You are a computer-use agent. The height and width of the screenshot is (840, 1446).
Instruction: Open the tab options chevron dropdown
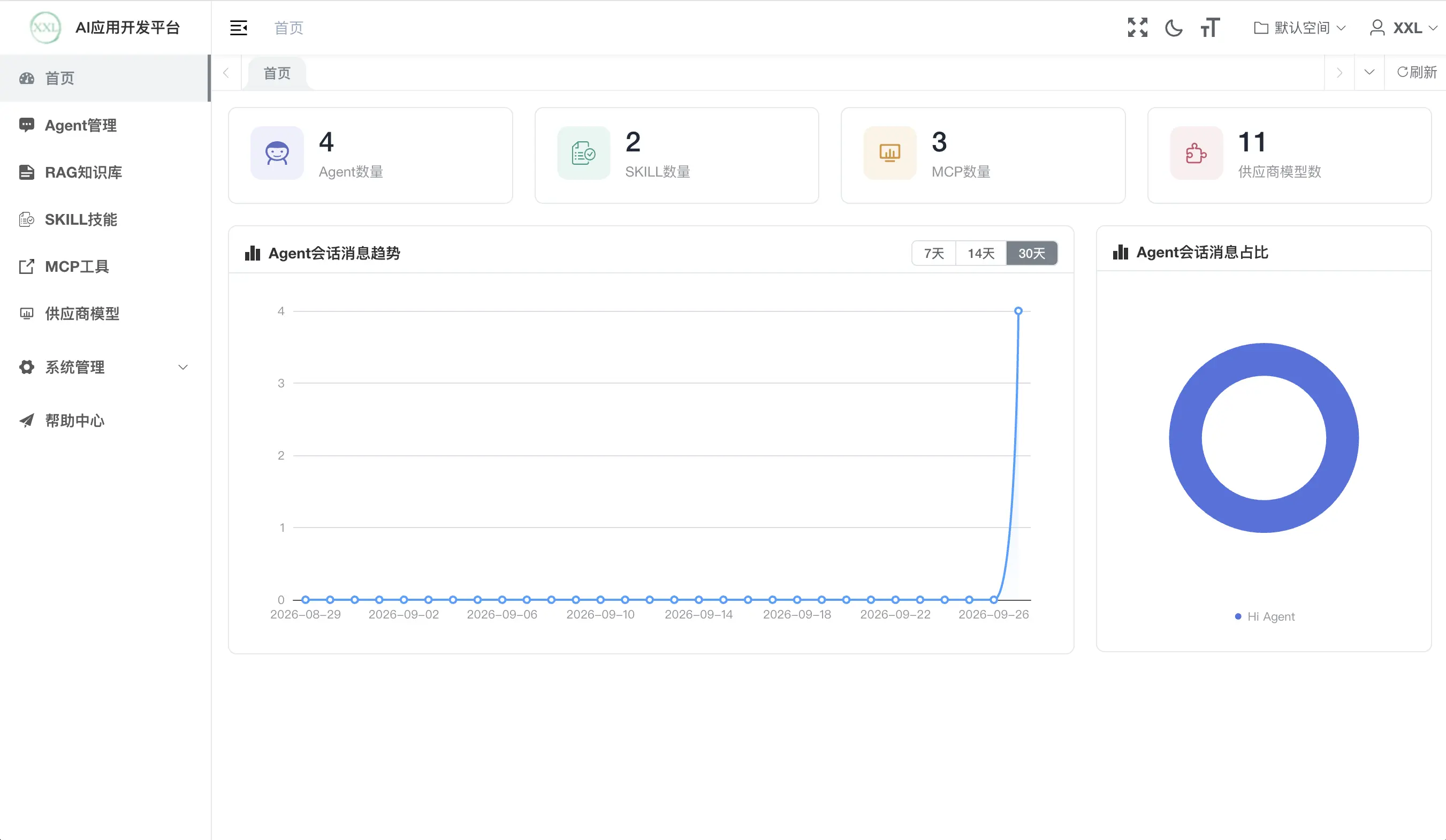1369,72
